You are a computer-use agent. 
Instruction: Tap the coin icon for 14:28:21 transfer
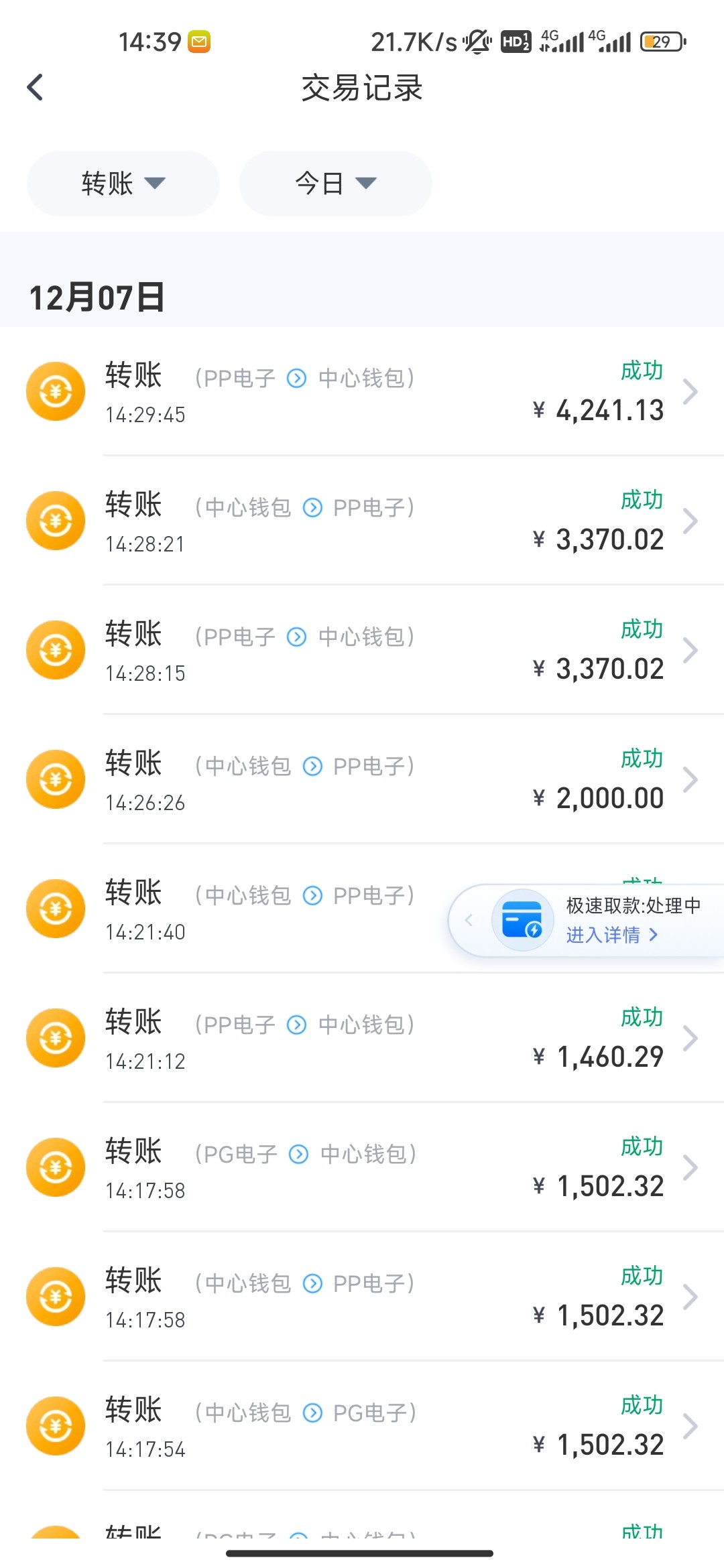coord(56,521)
